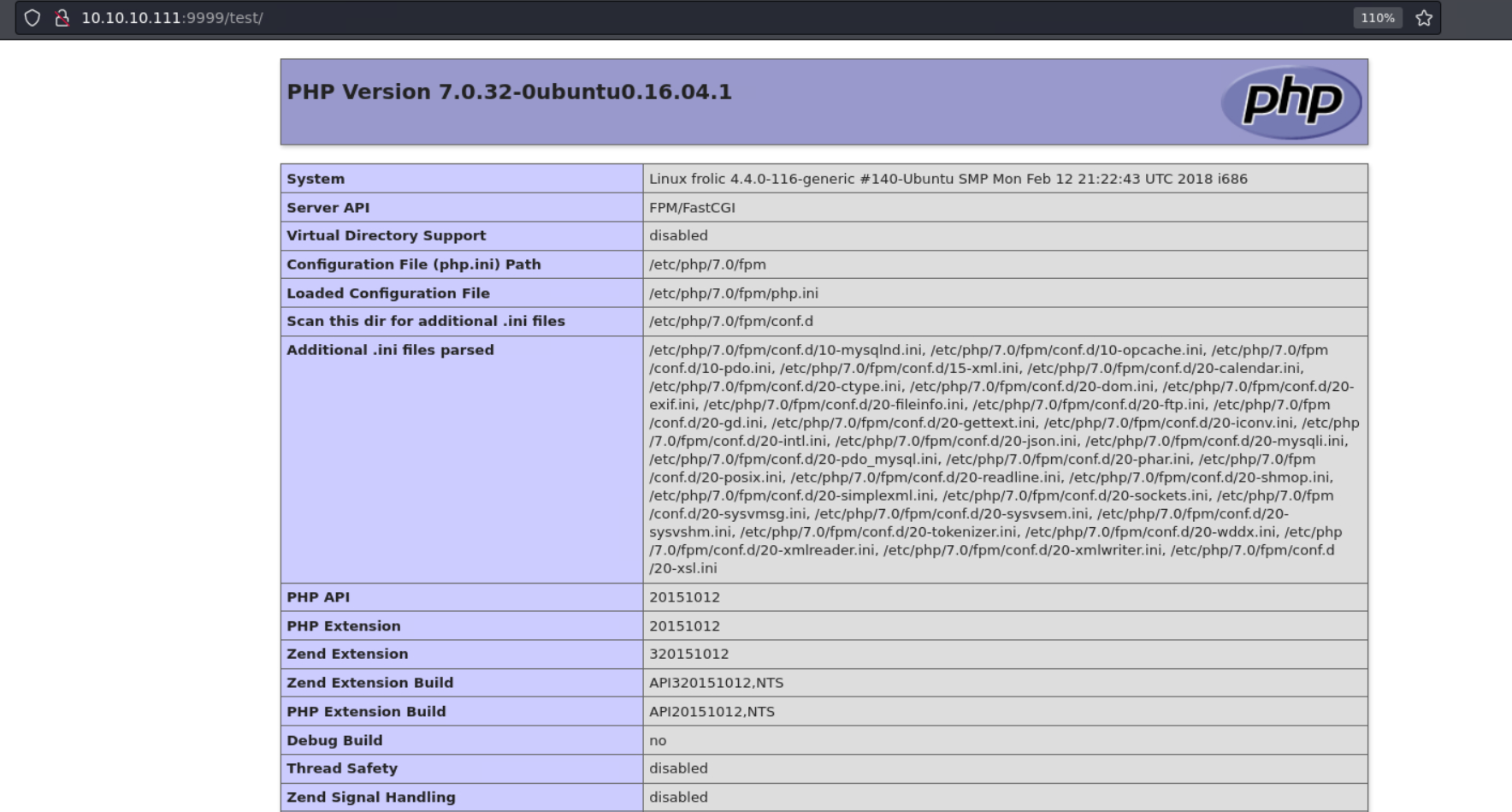Select the Debug Build label
The image size is (1512, 812).
pos(334,740)
